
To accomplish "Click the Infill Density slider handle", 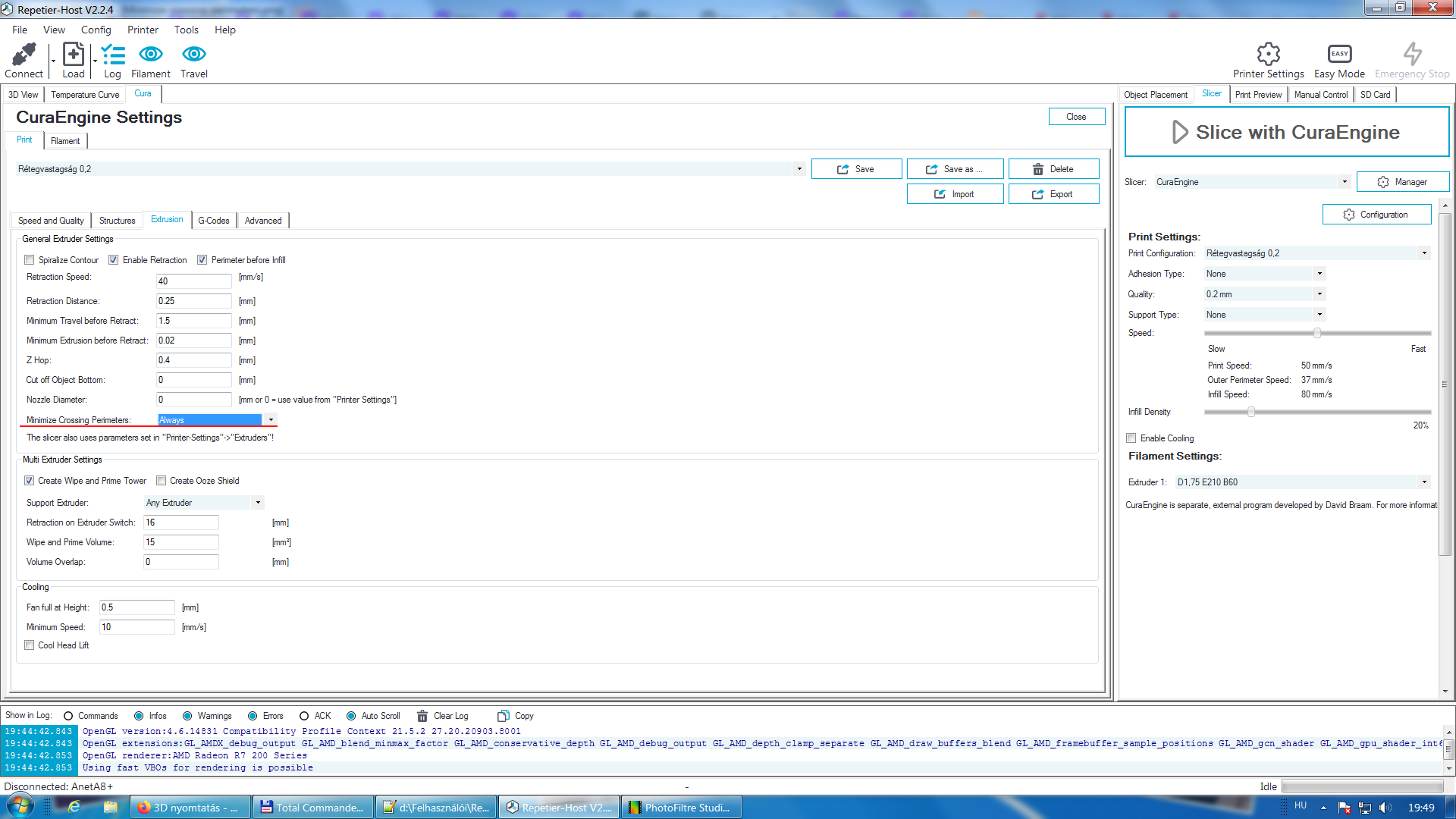I will 1251,412.
